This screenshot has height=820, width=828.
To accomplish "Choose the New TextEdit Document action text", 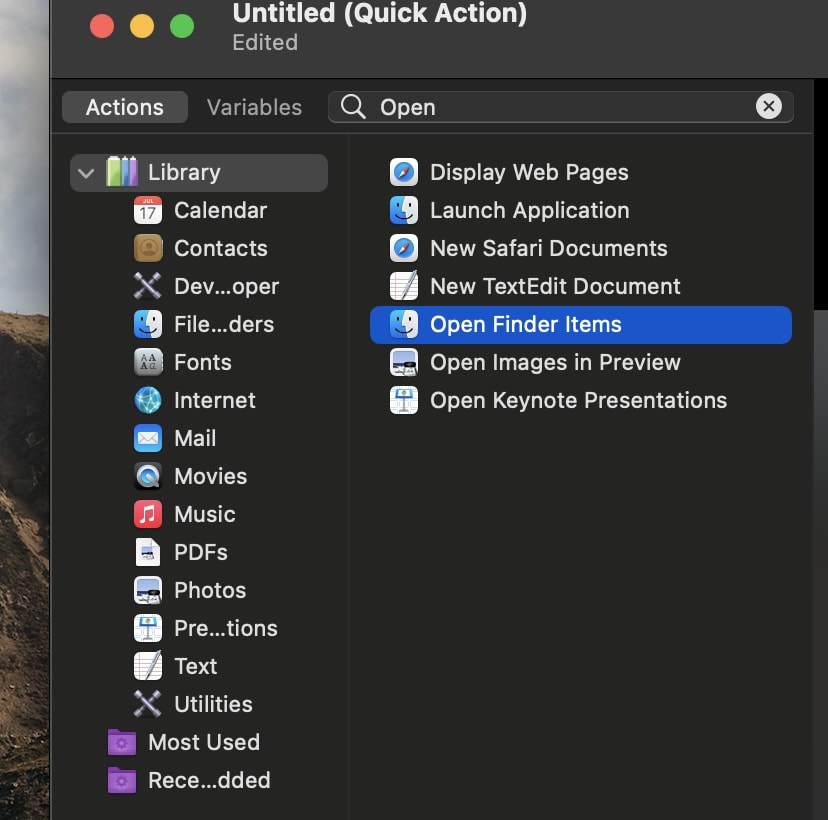I will point(555,287).
